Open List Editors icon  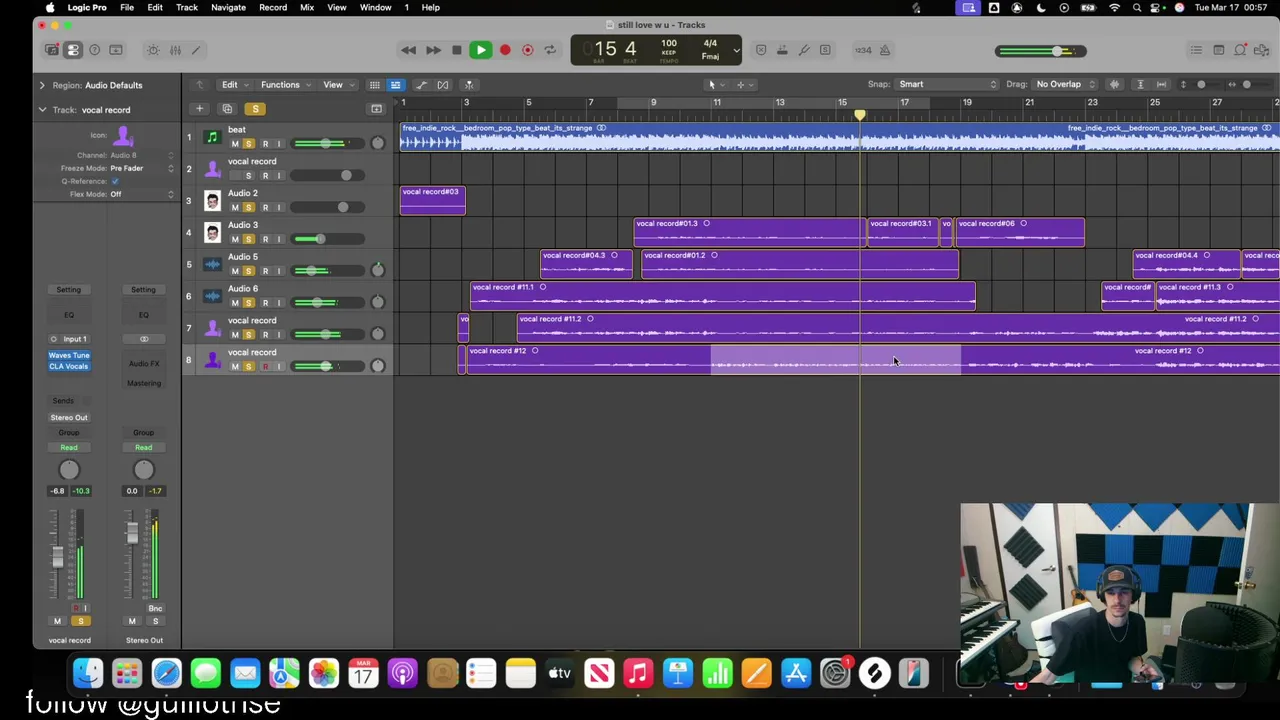tap(1196, 50)
